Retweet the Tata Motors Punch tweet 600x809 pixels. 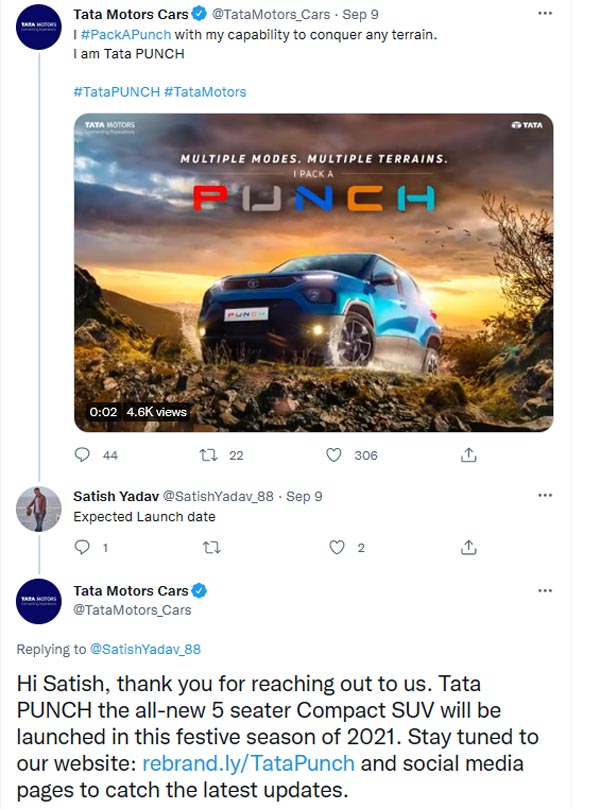tap(208, 455)
